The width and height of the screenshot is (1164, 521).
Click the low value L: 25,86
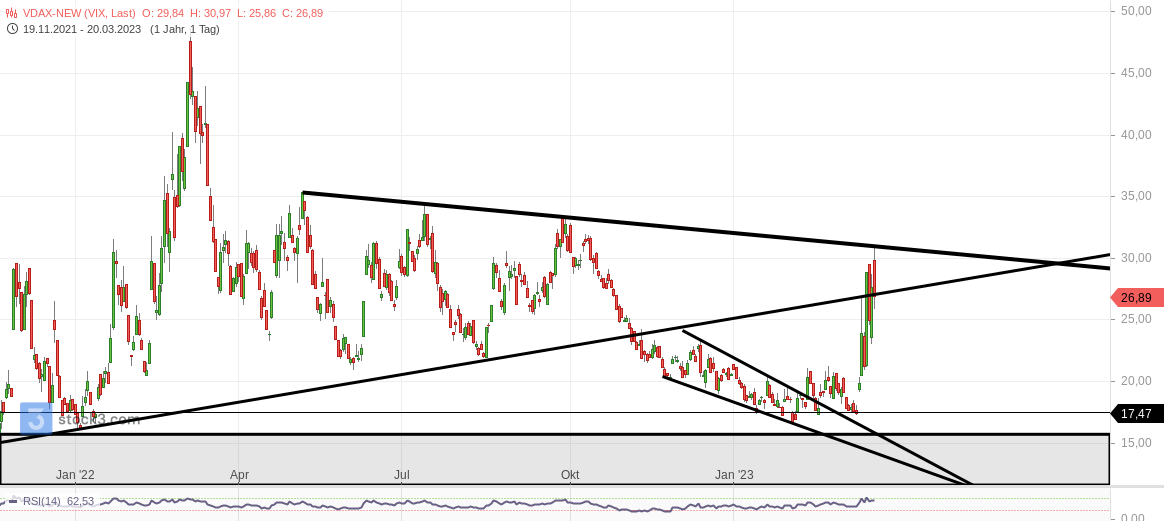pos(256,13)
